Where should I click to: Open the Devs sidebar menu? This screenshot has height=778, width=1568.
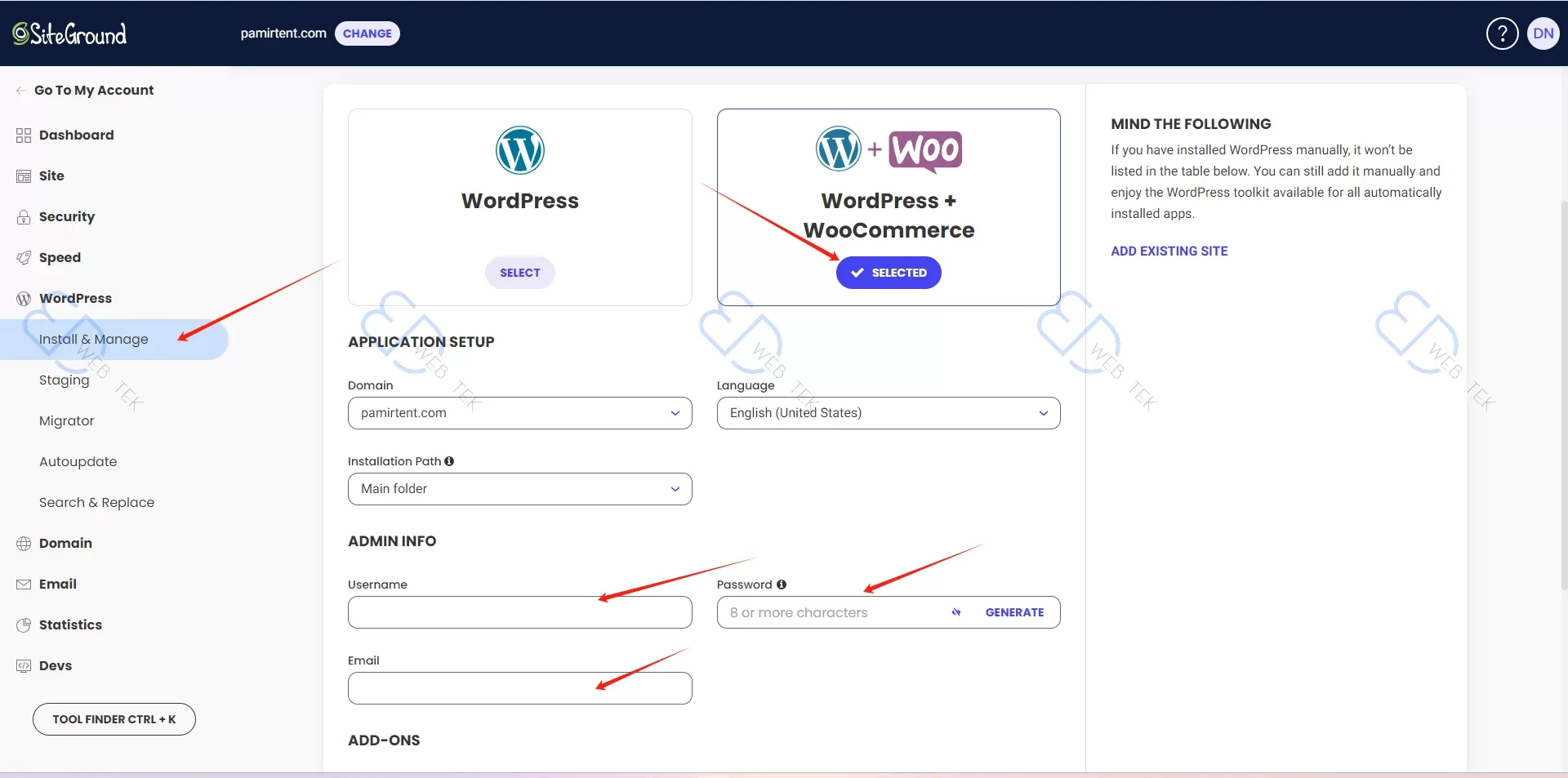pyautogui.click(x=56, y=666)
